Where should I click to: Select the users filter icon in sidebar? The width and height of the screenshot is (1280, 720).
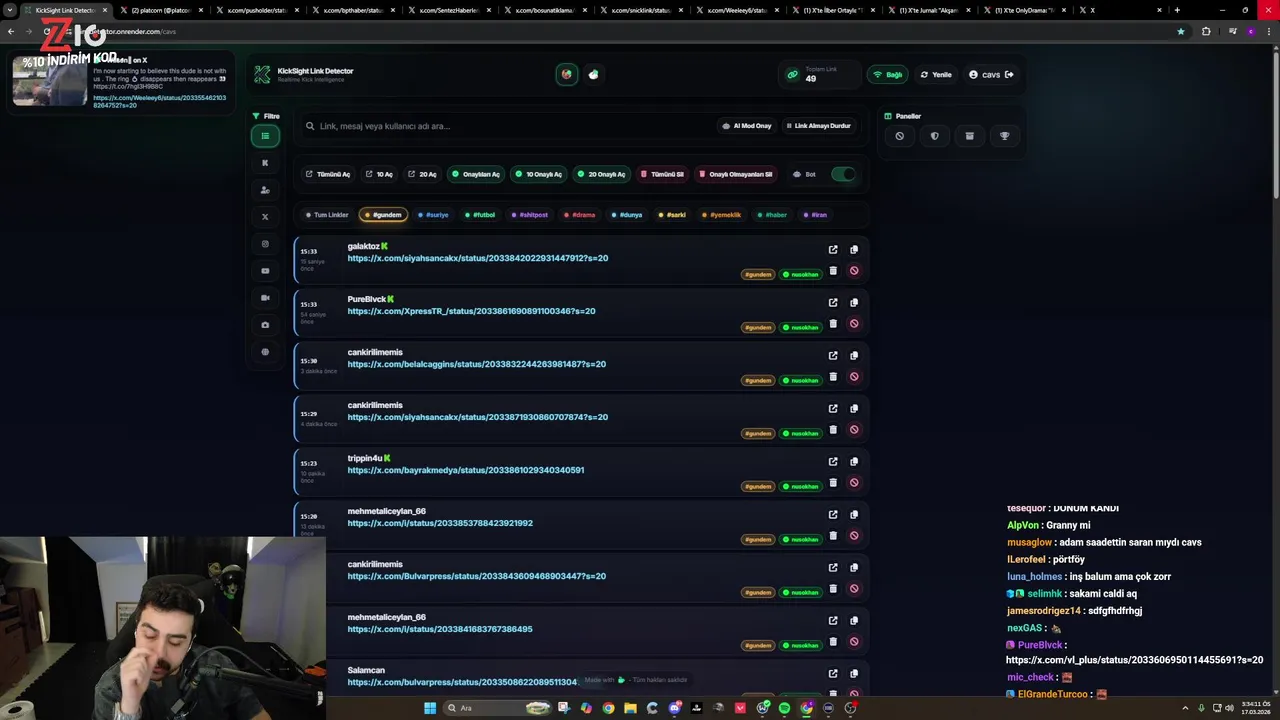pyautogui.click(x=265, y=190)
